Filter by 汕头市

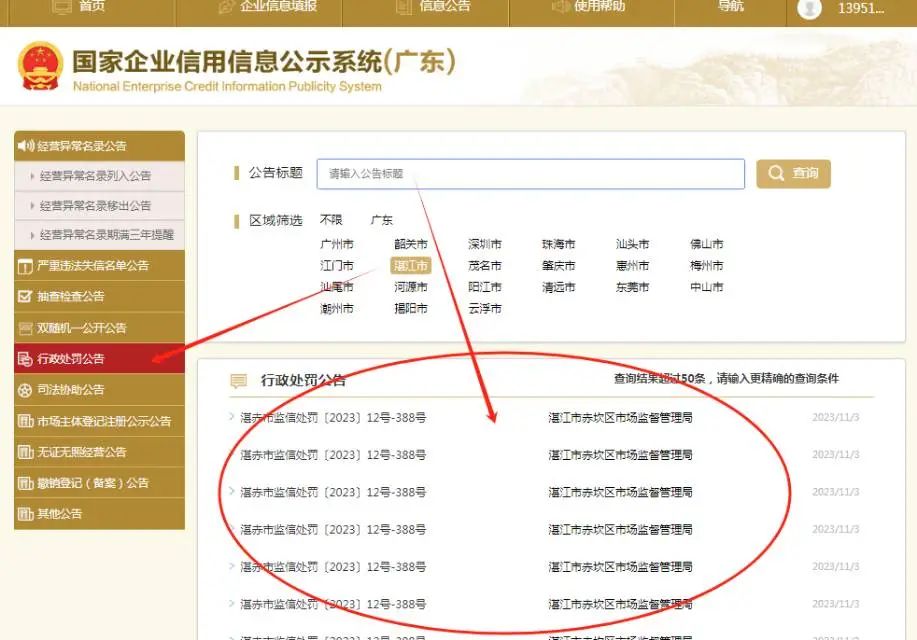632,244
